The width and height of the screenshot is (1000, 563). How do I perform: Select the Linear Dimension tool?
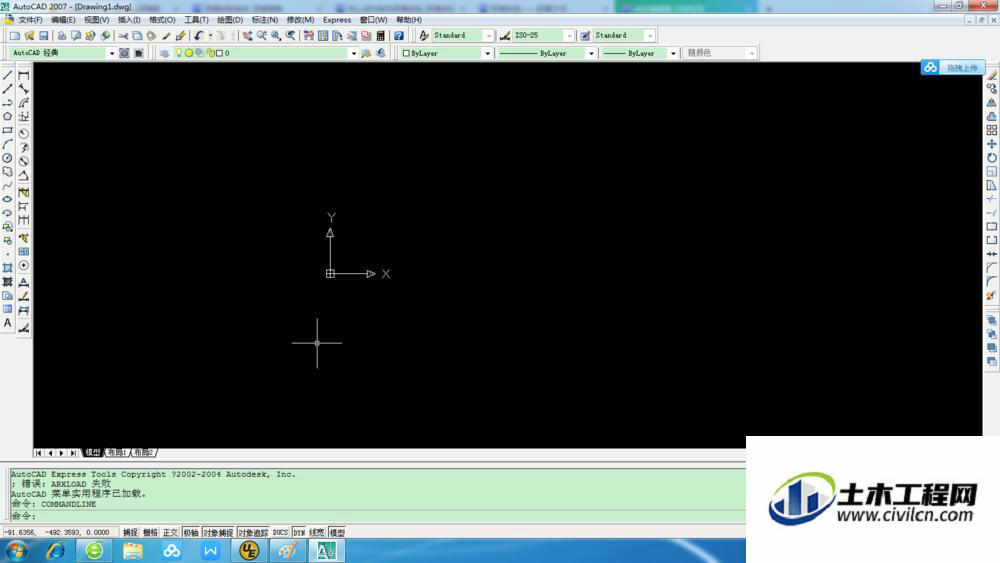(x=24, y=75)
